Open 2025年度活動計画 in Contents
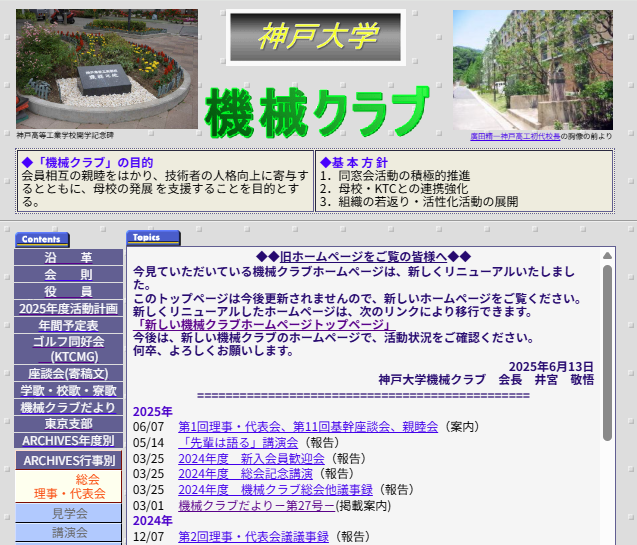 68,308
